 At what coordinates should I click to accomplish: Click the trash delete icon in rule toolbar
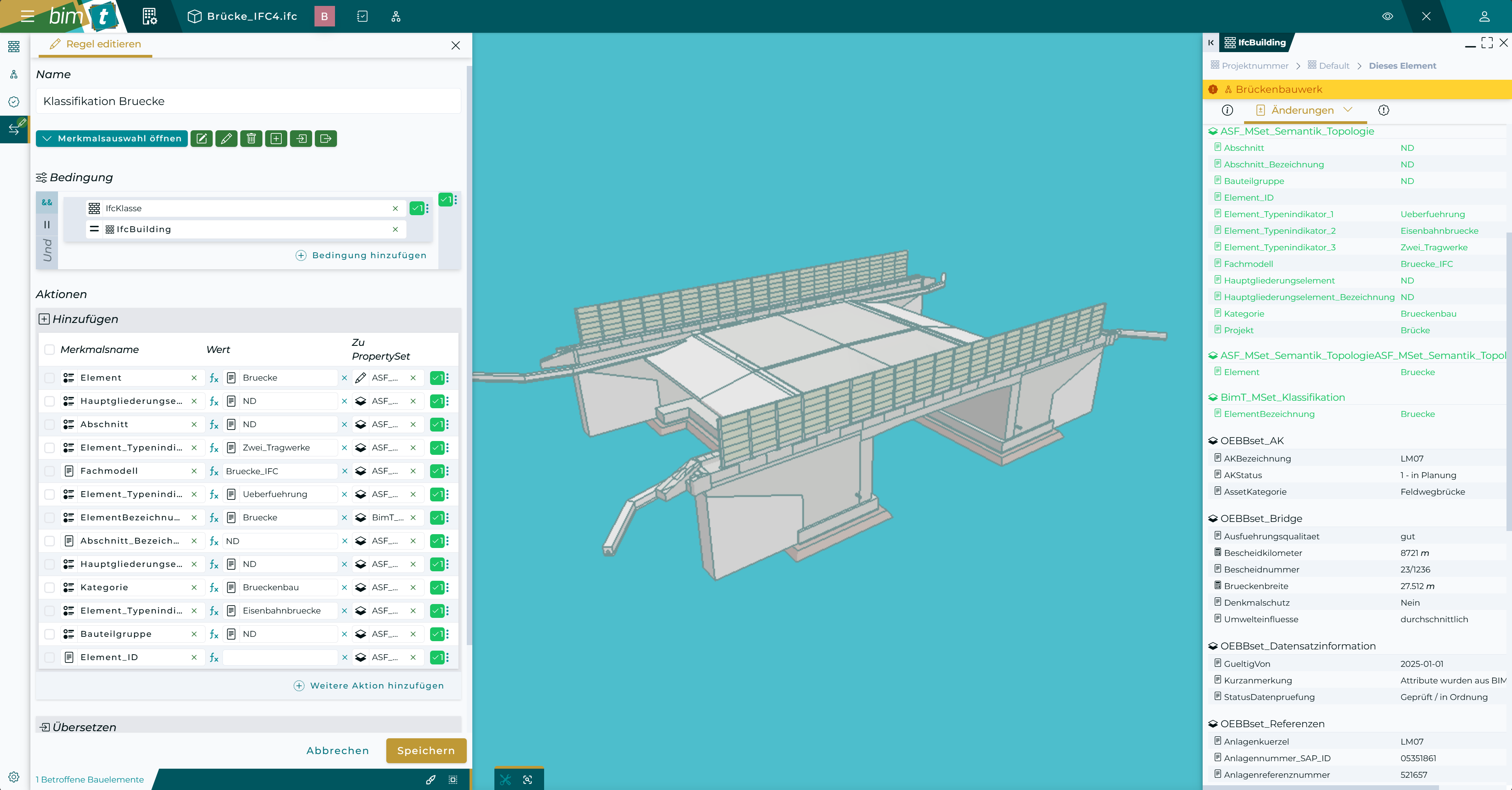pyautogui.click(x=251, y=139)
